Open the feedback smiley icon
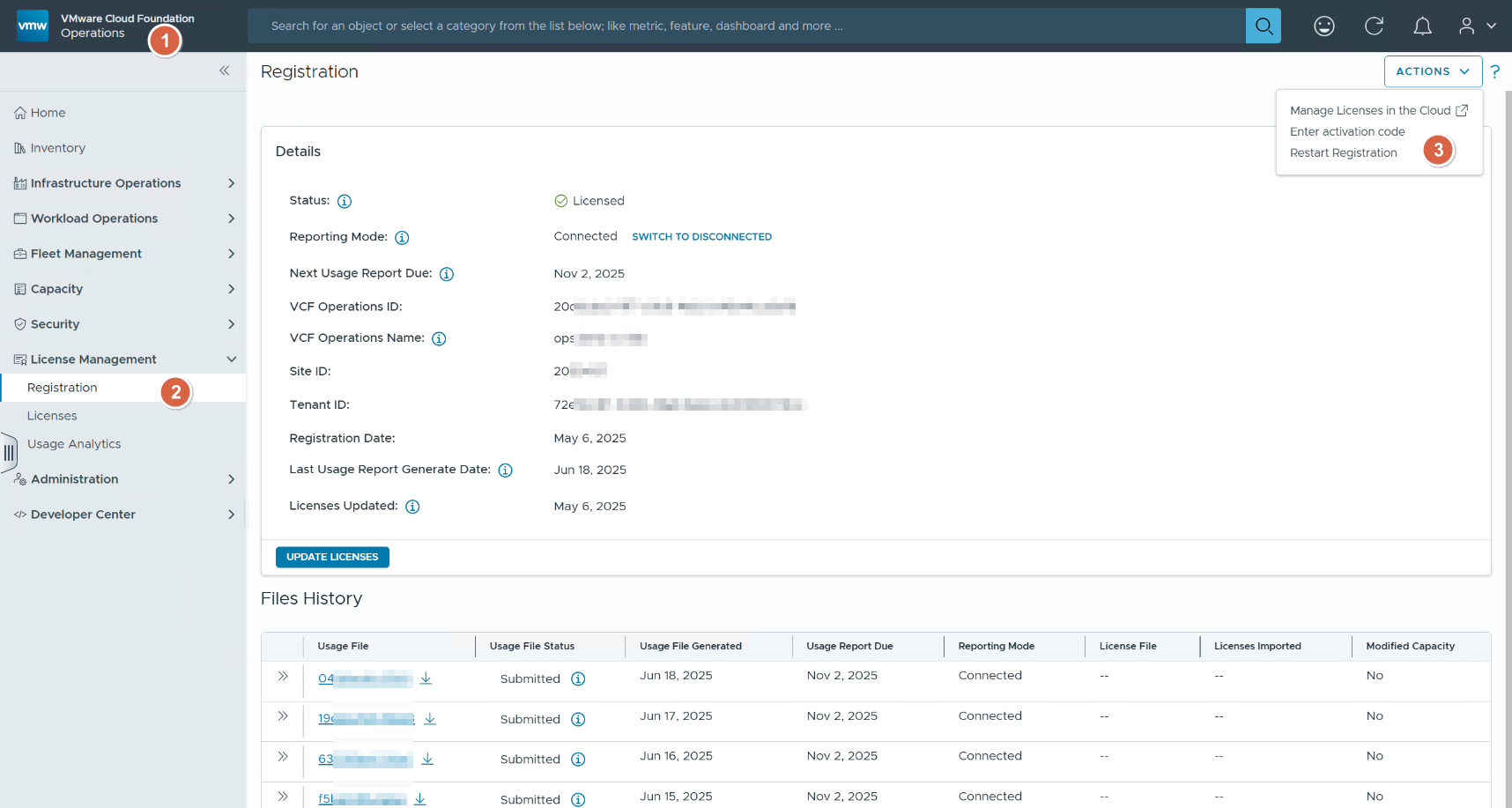Viewport: 1512px width, 808px height. point(1324,26)
